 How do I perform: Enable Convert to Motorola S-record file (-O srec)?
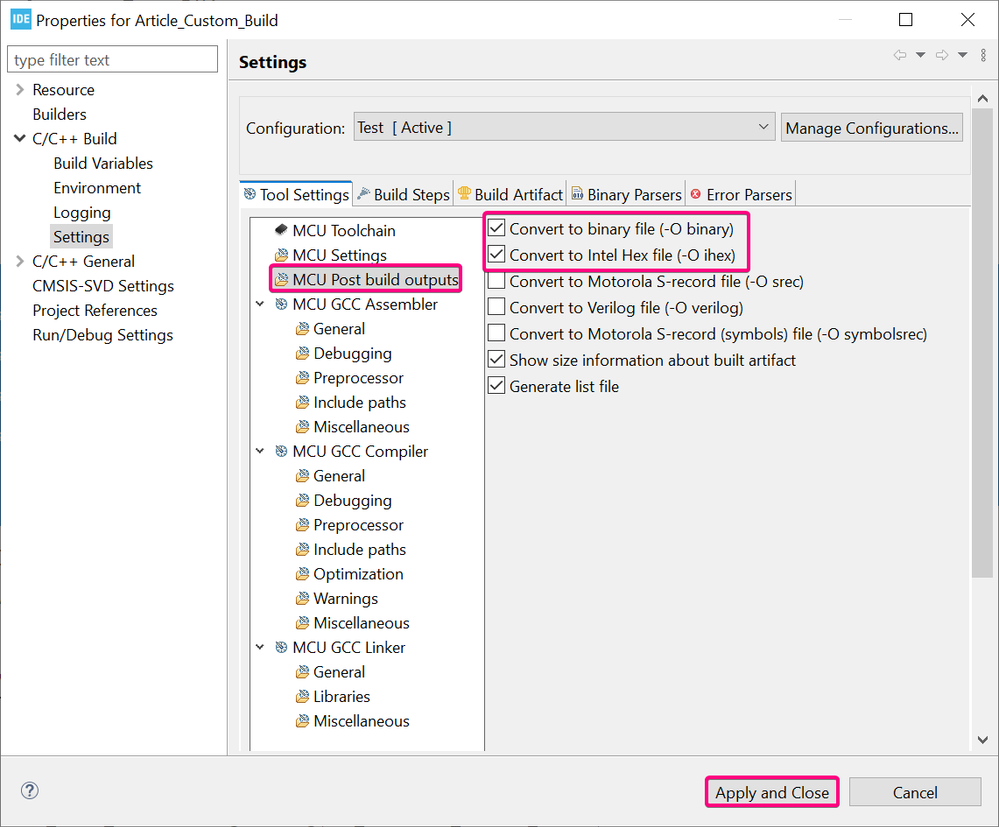coord(497,282)
